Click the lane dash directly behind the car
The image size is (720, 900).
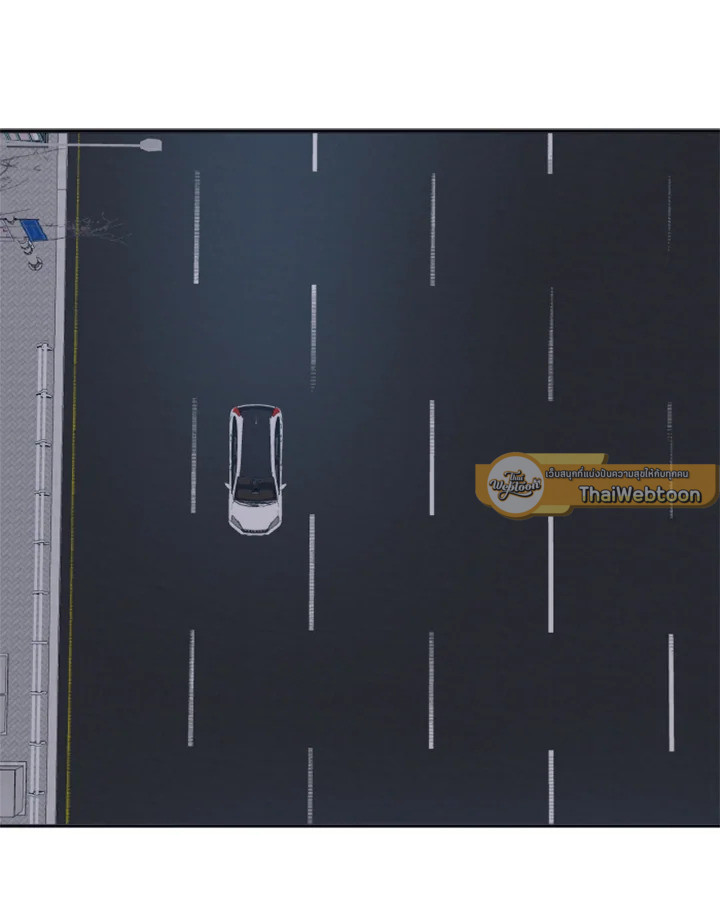[x=313, y=335]
